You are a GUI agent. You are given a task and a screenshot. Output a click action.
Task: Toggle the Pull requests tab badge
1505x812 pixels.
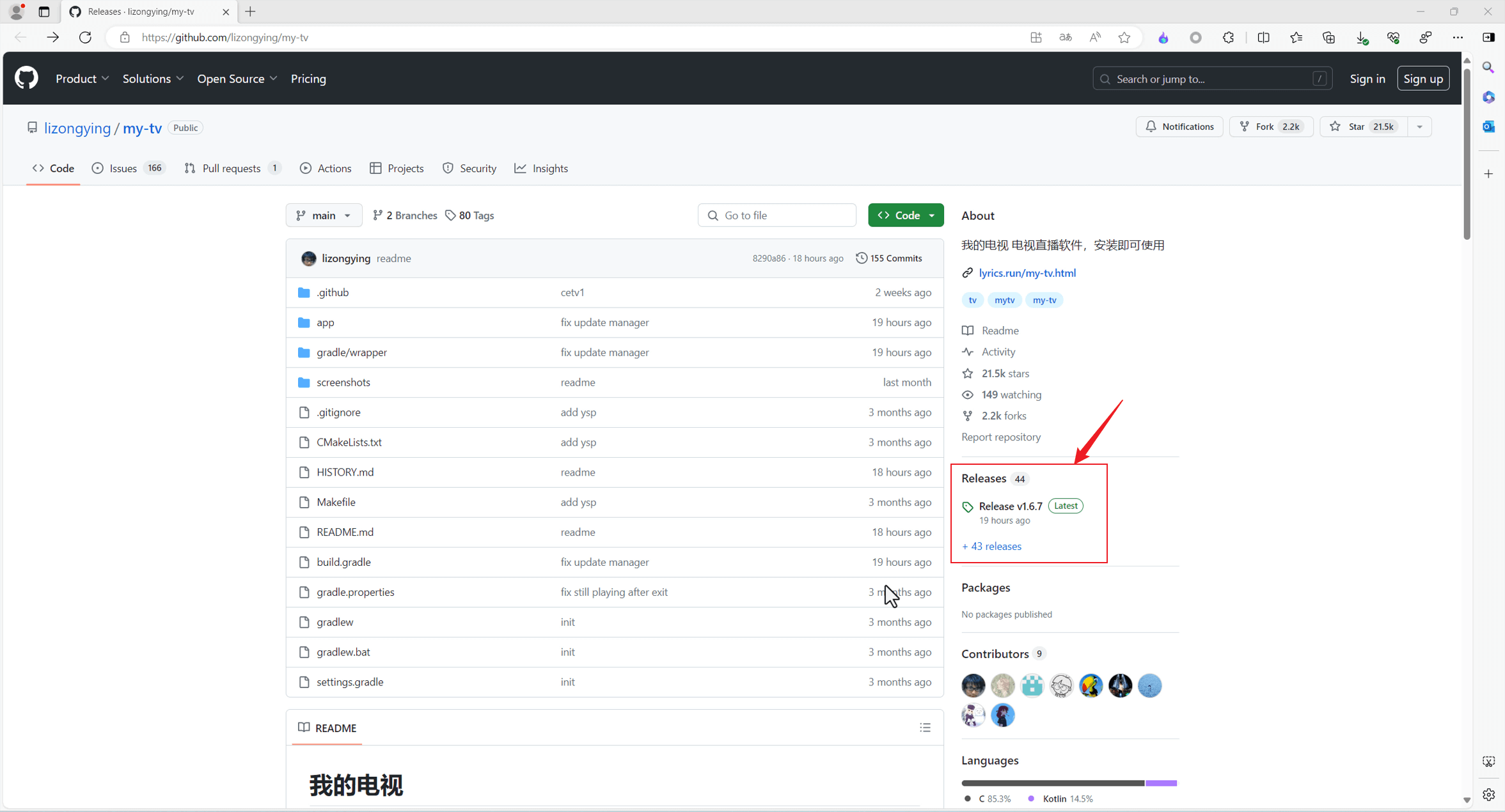click(x=274, y=168)
